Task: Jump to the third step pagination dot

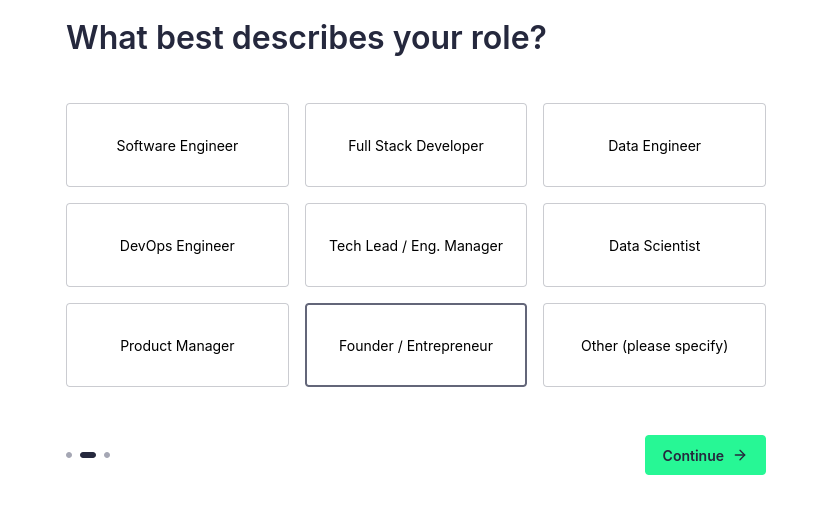Action: [x=107, y=455]
